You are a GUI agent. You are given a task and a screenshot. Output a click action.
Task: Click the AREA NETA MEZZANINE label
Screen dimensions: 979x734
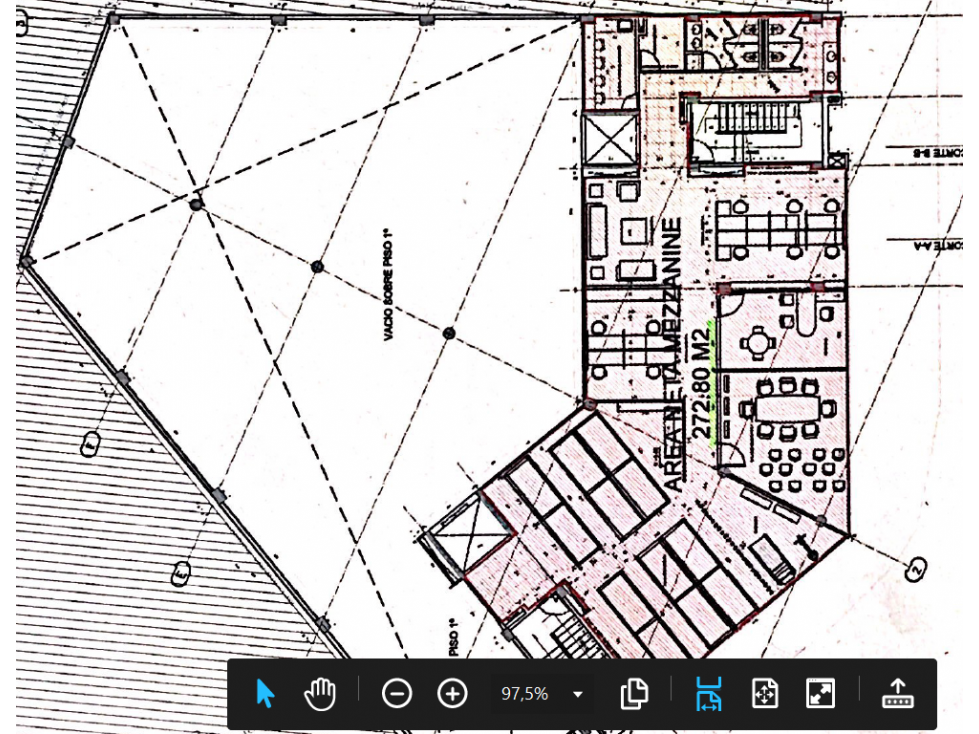672,354
